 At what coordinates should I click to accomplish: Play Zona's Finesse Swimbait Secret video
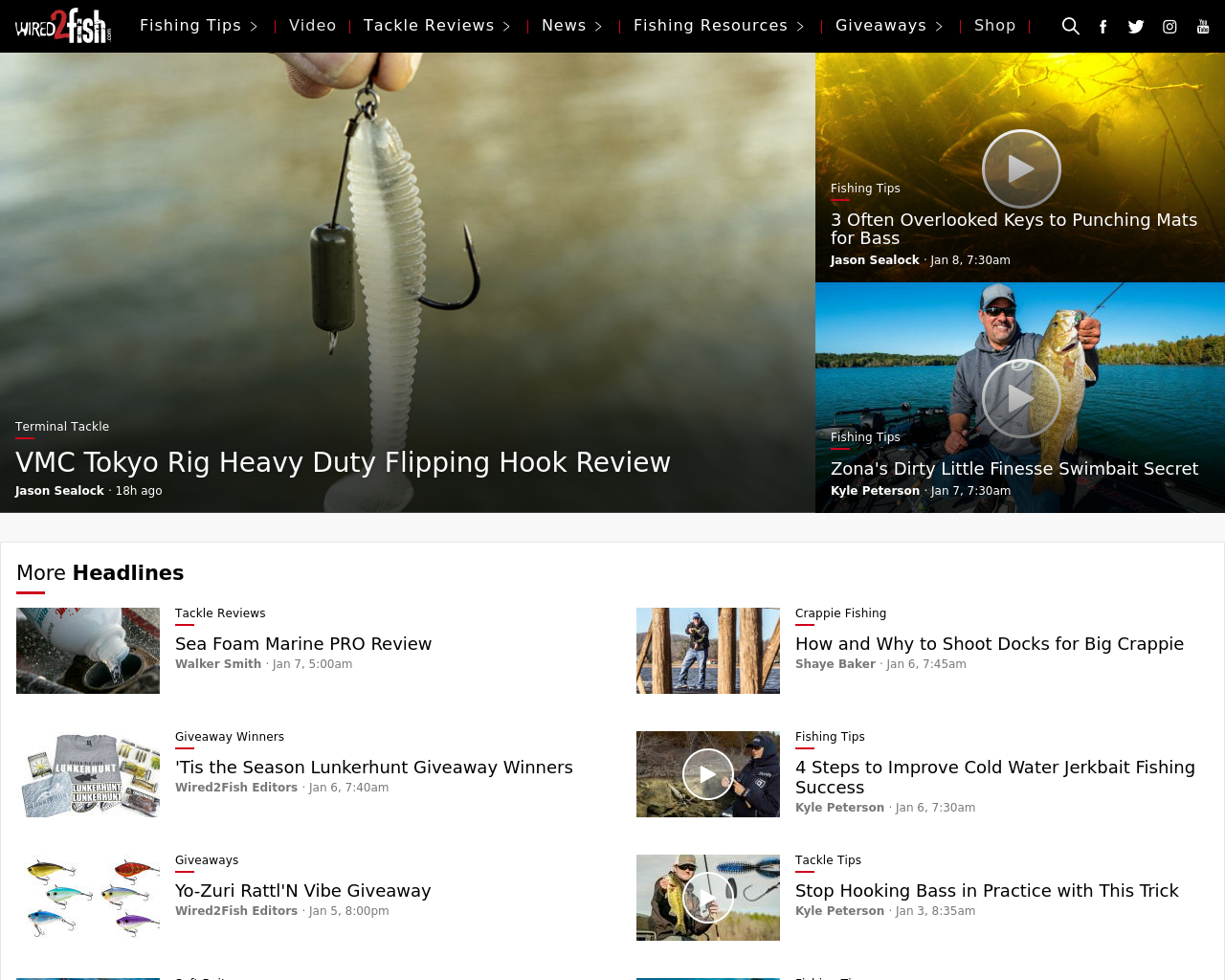pos(1021,398)
